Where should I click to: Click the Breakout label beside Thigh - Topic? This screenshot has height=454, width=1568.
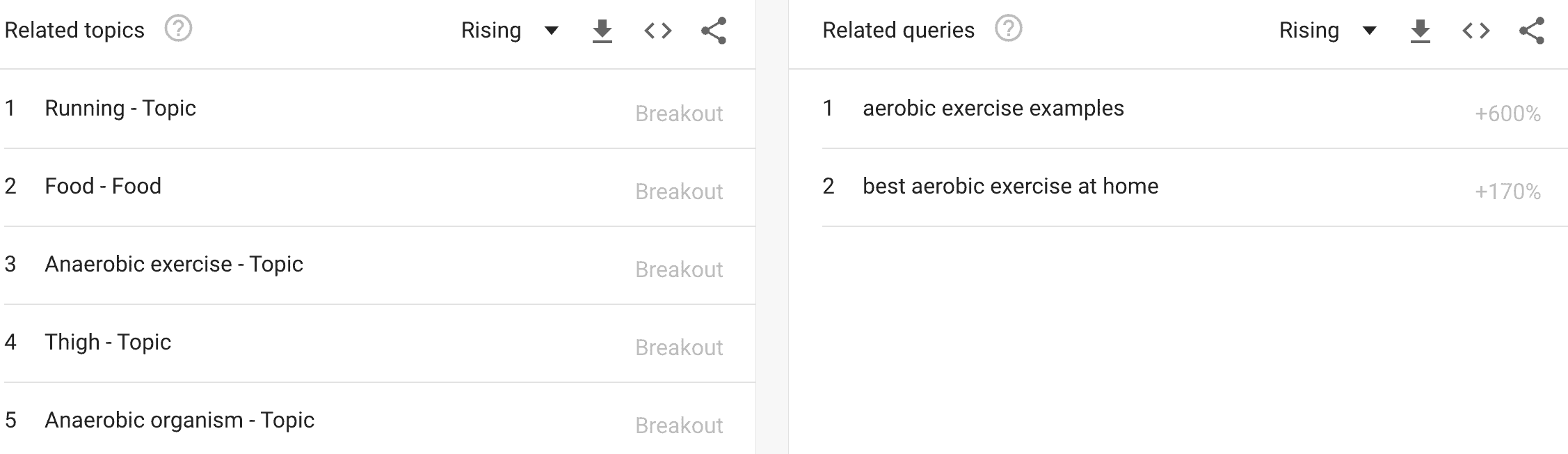point(678,347)
